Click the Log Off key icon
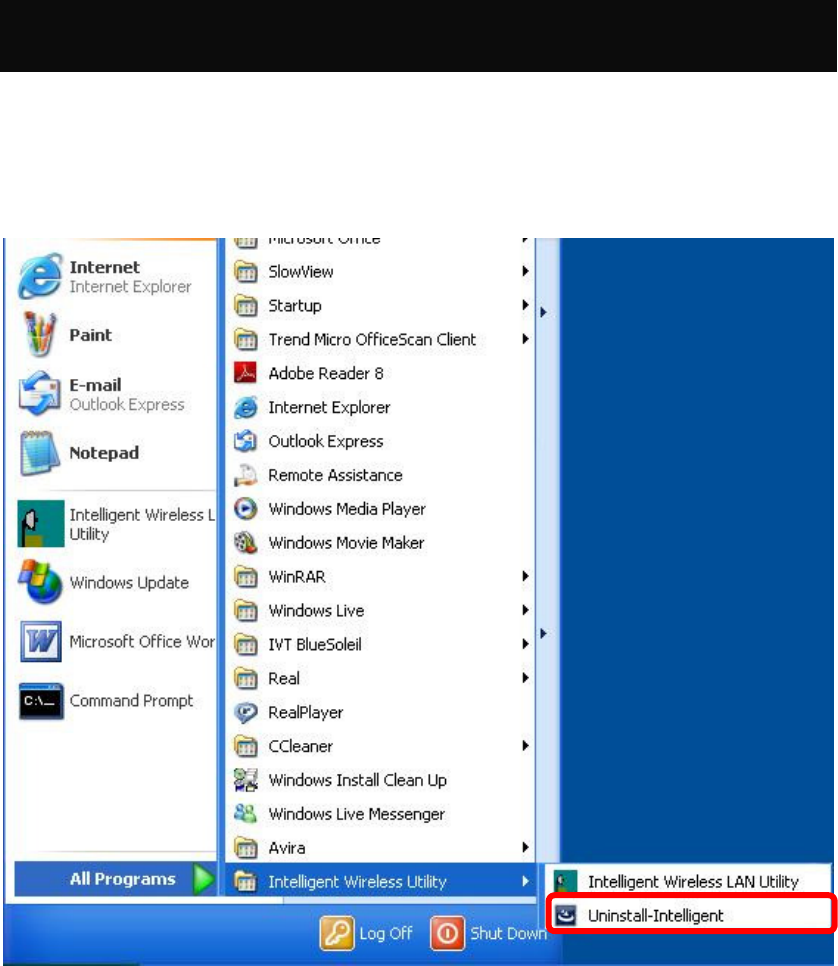Viewport: 838px width, 966px height. 336,933
